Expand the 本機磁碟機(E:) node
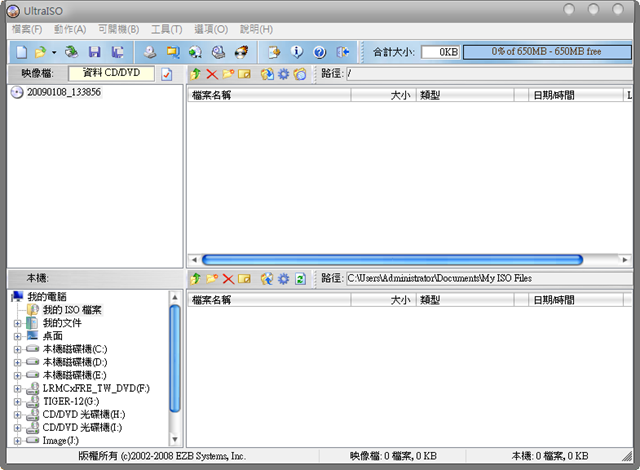 [x=17, y=376]
